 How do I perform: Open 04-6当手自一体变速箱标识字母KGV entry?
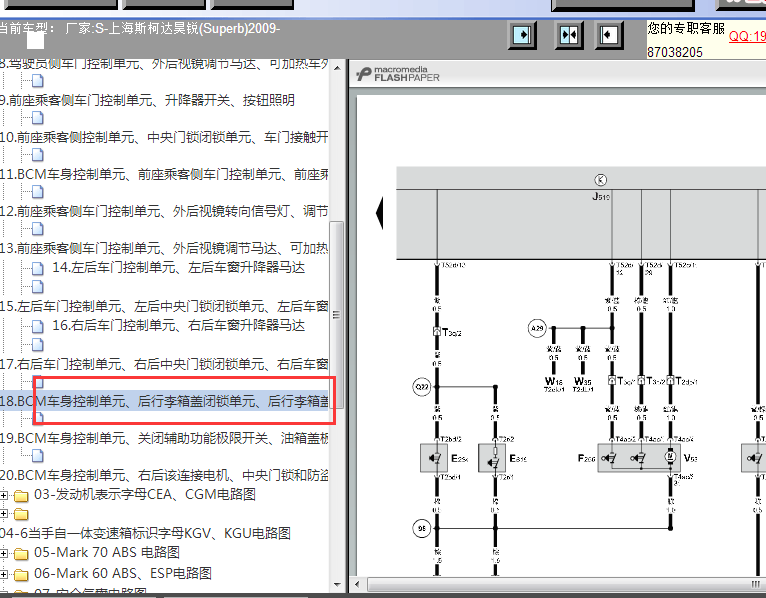coord(145,533)
